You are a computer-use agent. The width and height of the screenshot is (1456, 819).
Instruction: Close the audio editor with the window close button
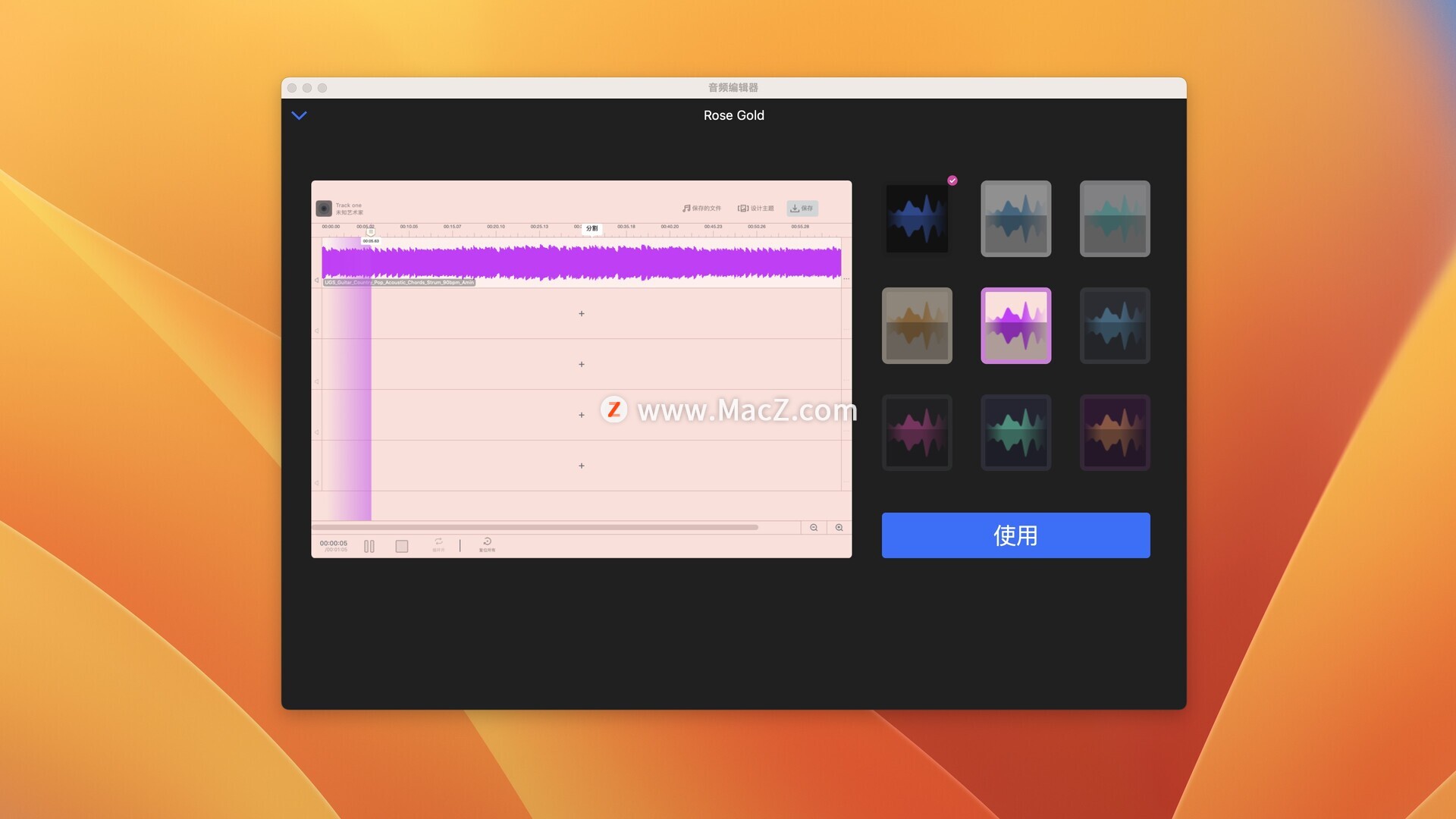click(x=292, y=88)
